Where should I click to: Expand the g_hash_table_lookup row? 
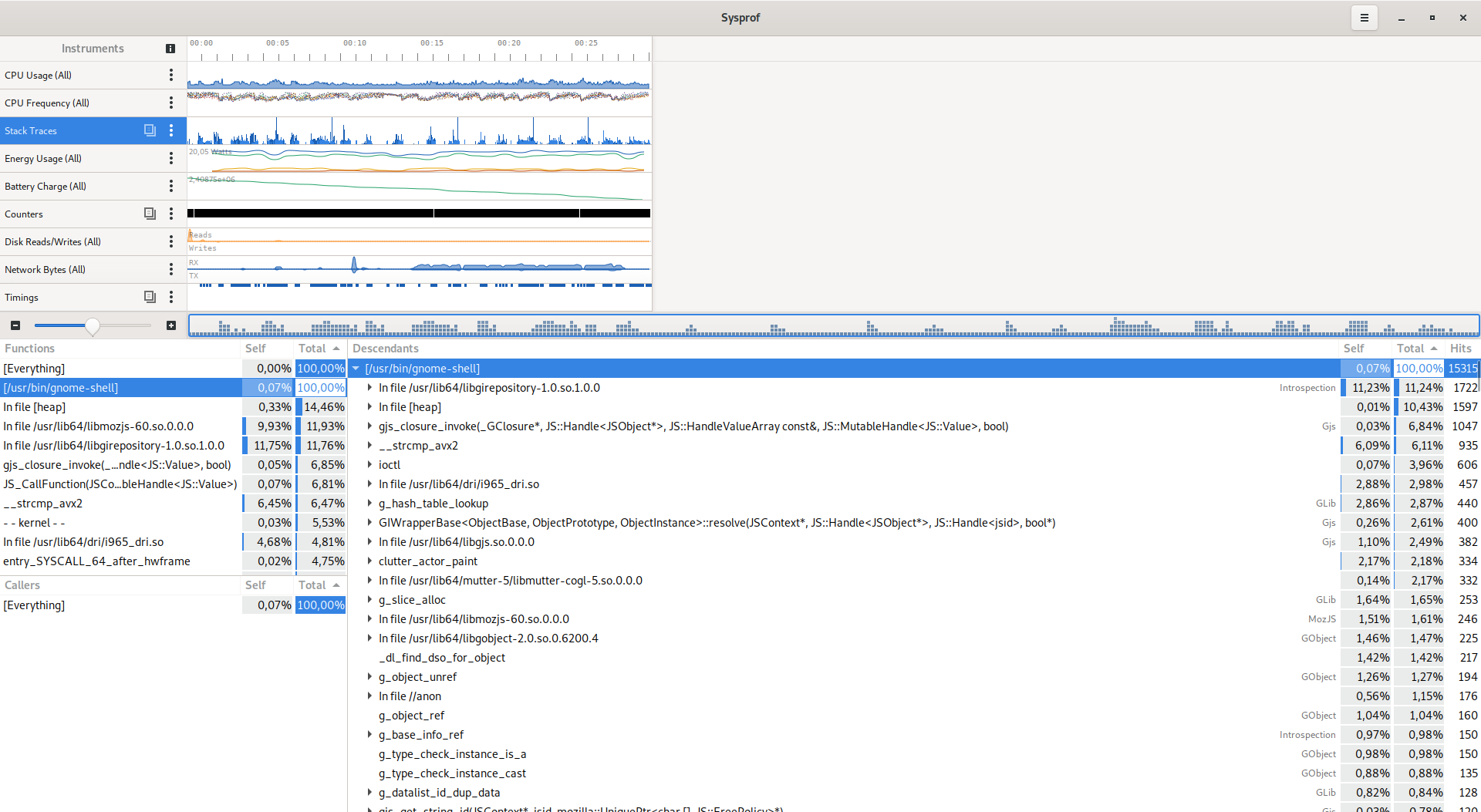[369, 504]
